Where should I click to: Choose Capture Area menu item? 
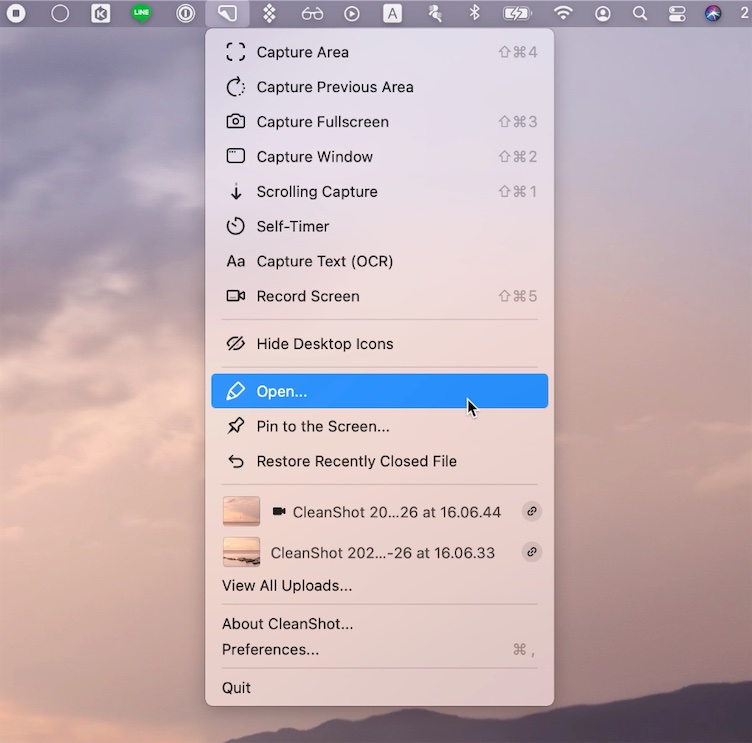(379, 52)
